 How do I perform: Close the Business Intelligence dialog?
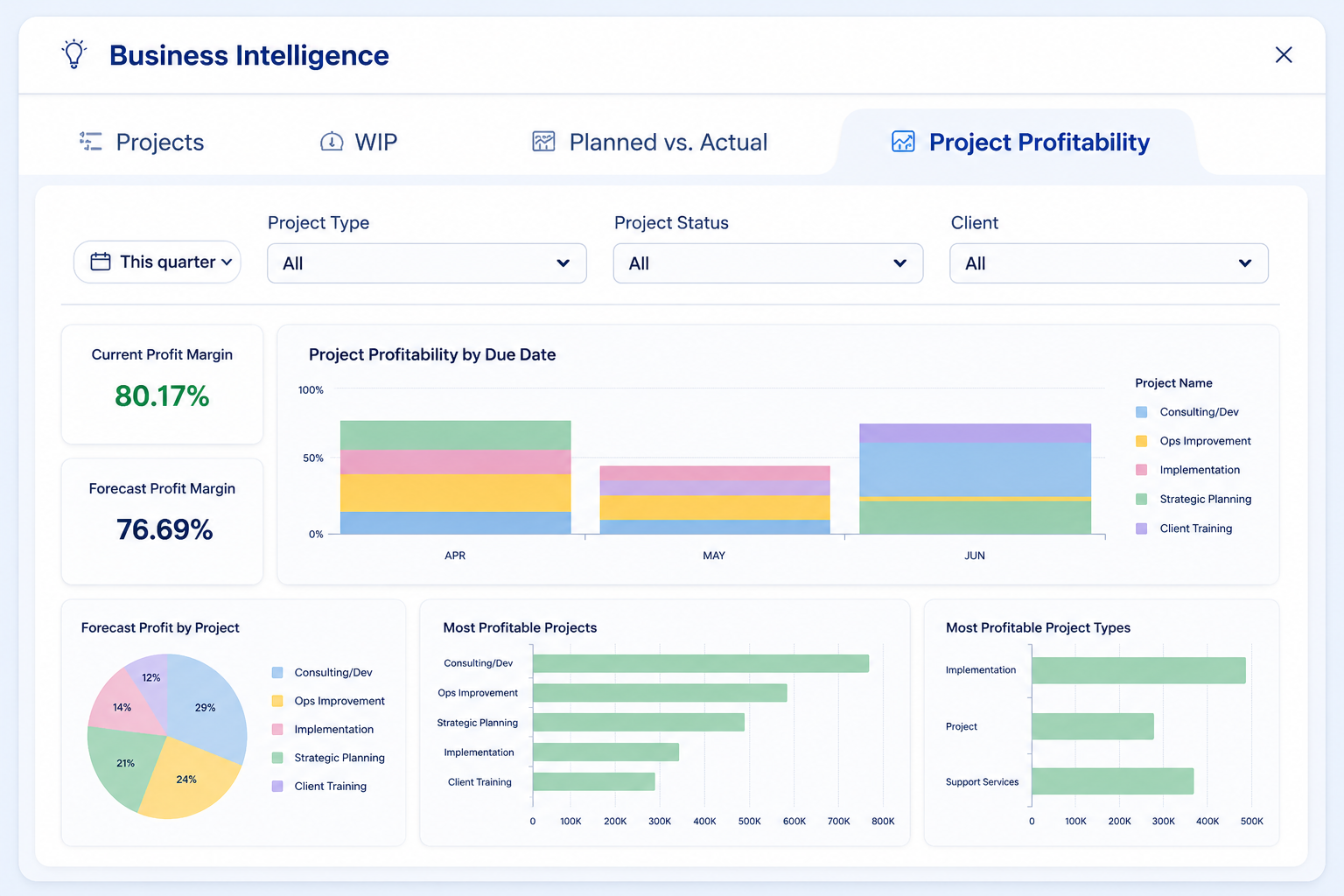pyautogui.click(x=1284, y=55)
